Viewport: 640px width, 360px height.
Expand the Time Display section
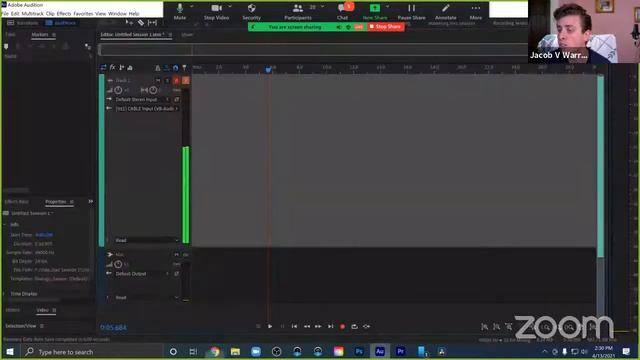pyautogui.click(x=4, y=294)
